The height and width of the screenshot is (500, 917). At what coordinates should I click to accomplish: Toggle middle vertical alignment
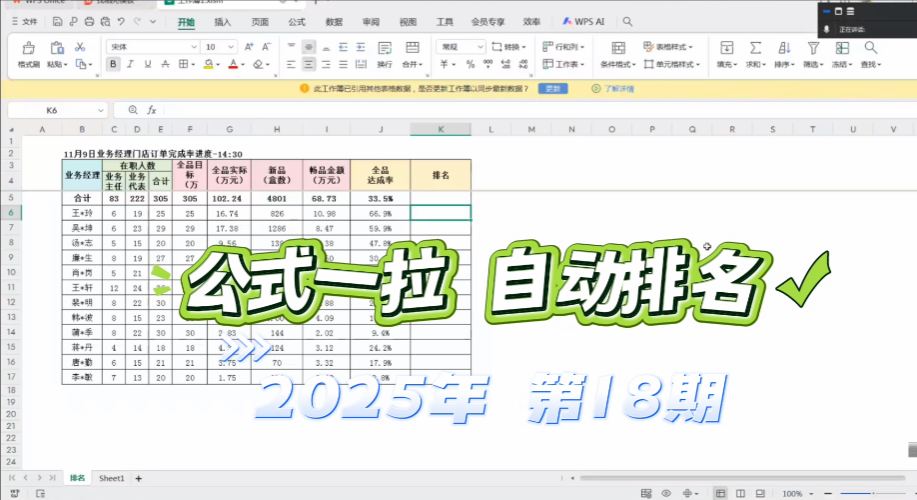pyautogui.click(x=308, y=47)
